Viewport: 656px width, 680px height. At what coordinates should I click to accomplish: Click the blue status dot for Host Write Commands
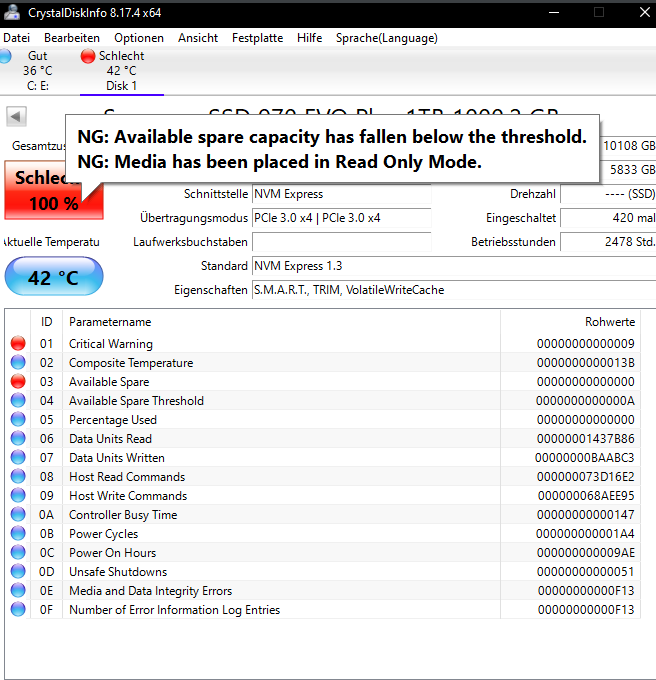click(18, 496)
